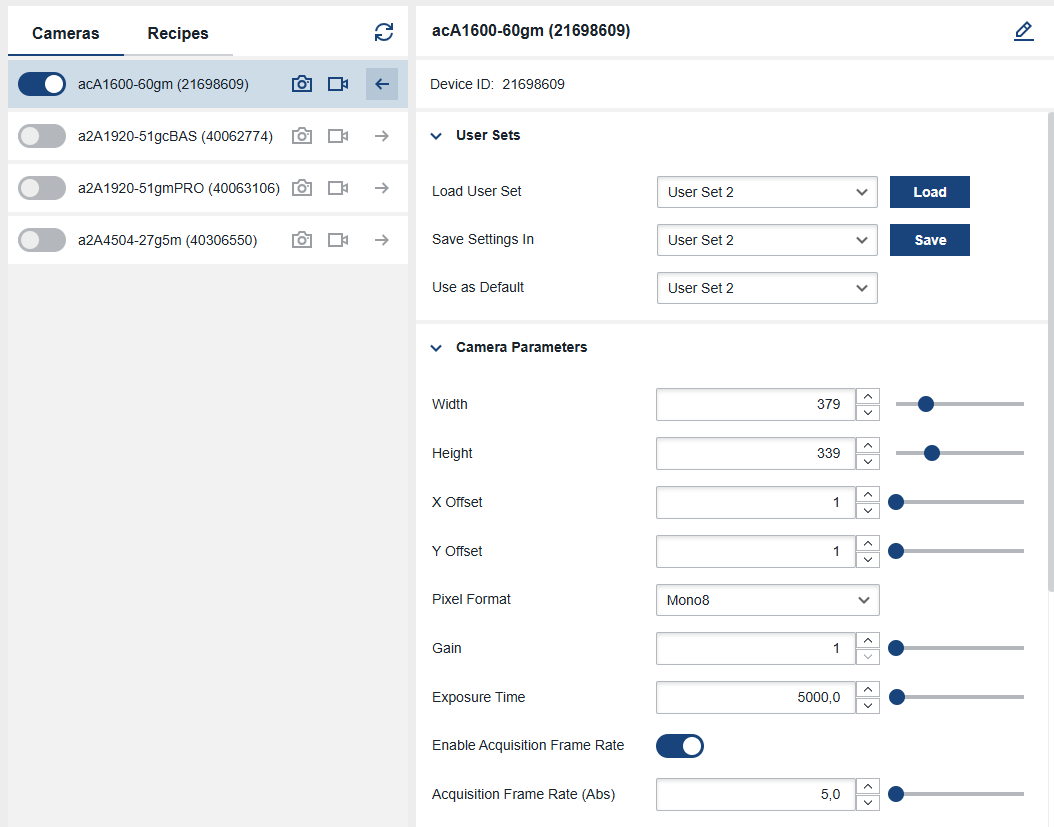The width and height of the screenshot is (1054, 827).
Task: Click the Exposure Time input field
Action: 755,698
